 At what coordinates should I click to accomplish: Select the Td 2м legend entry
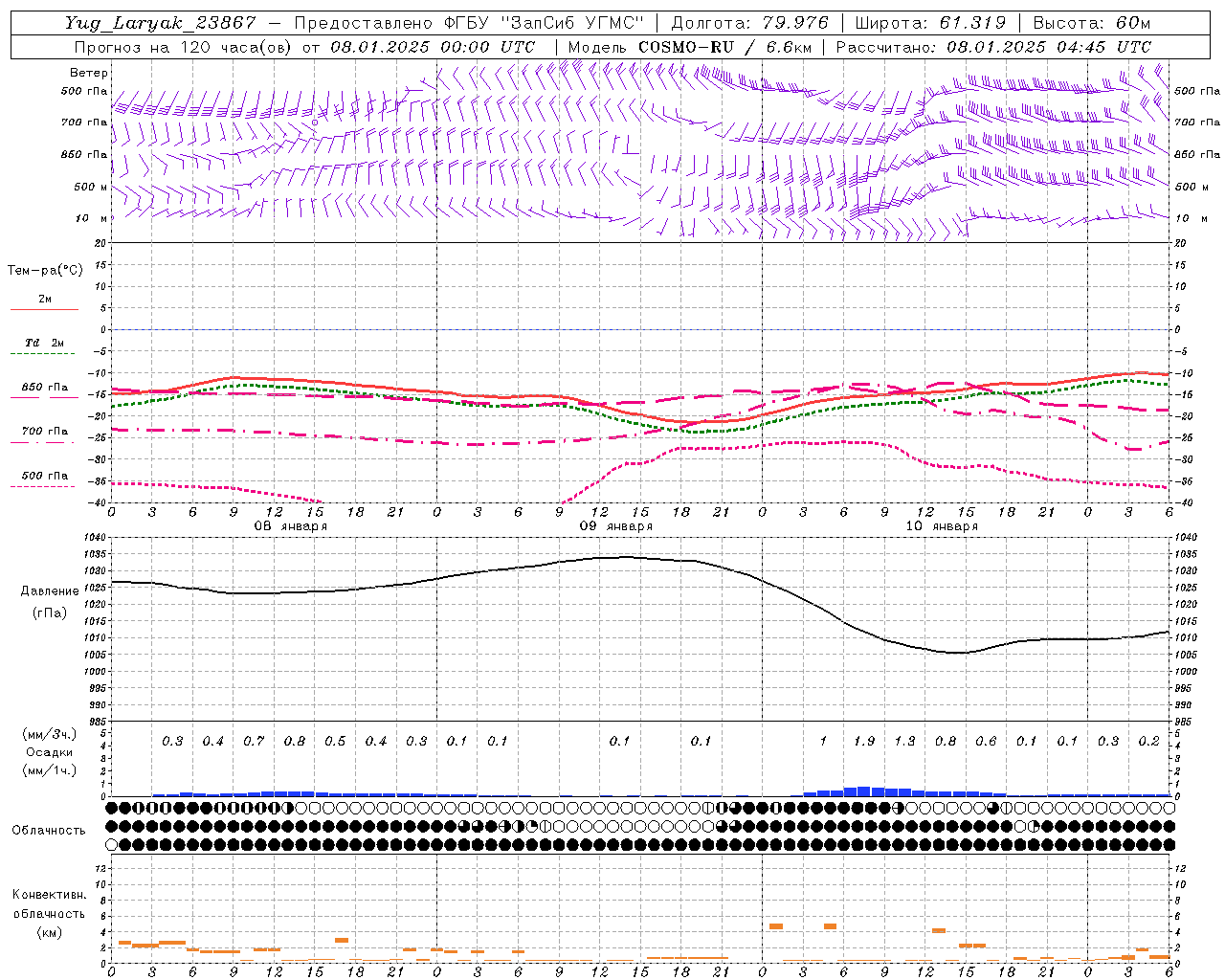(45, 343)
